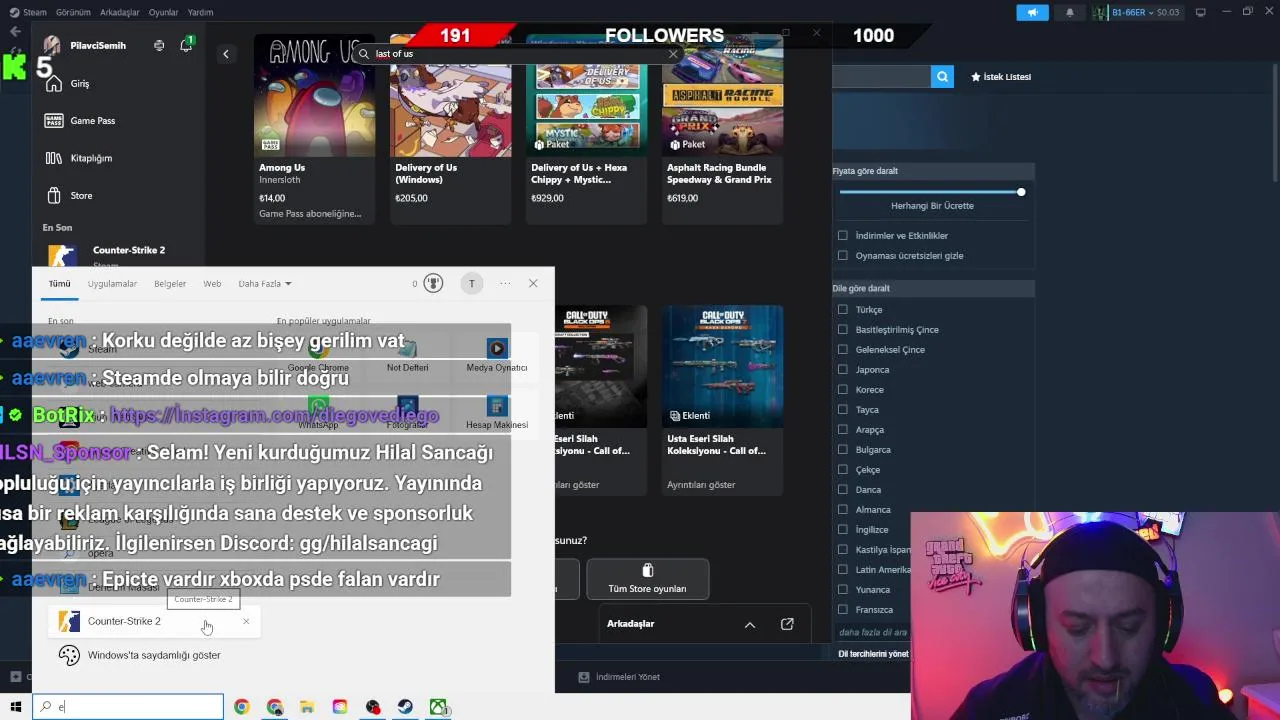Click the print-like icon beside PilavciSemih

[159, 45]
